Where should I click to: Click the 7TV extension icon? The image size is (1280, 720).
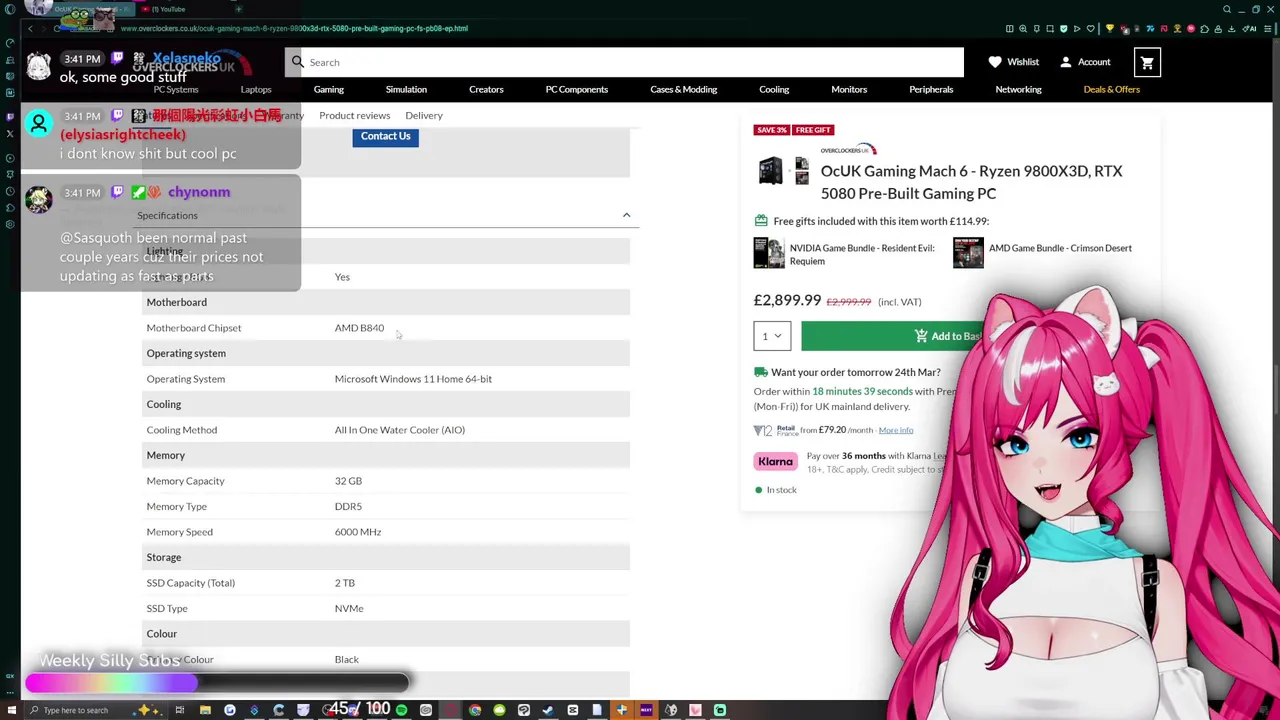[x=1150, y=29]
